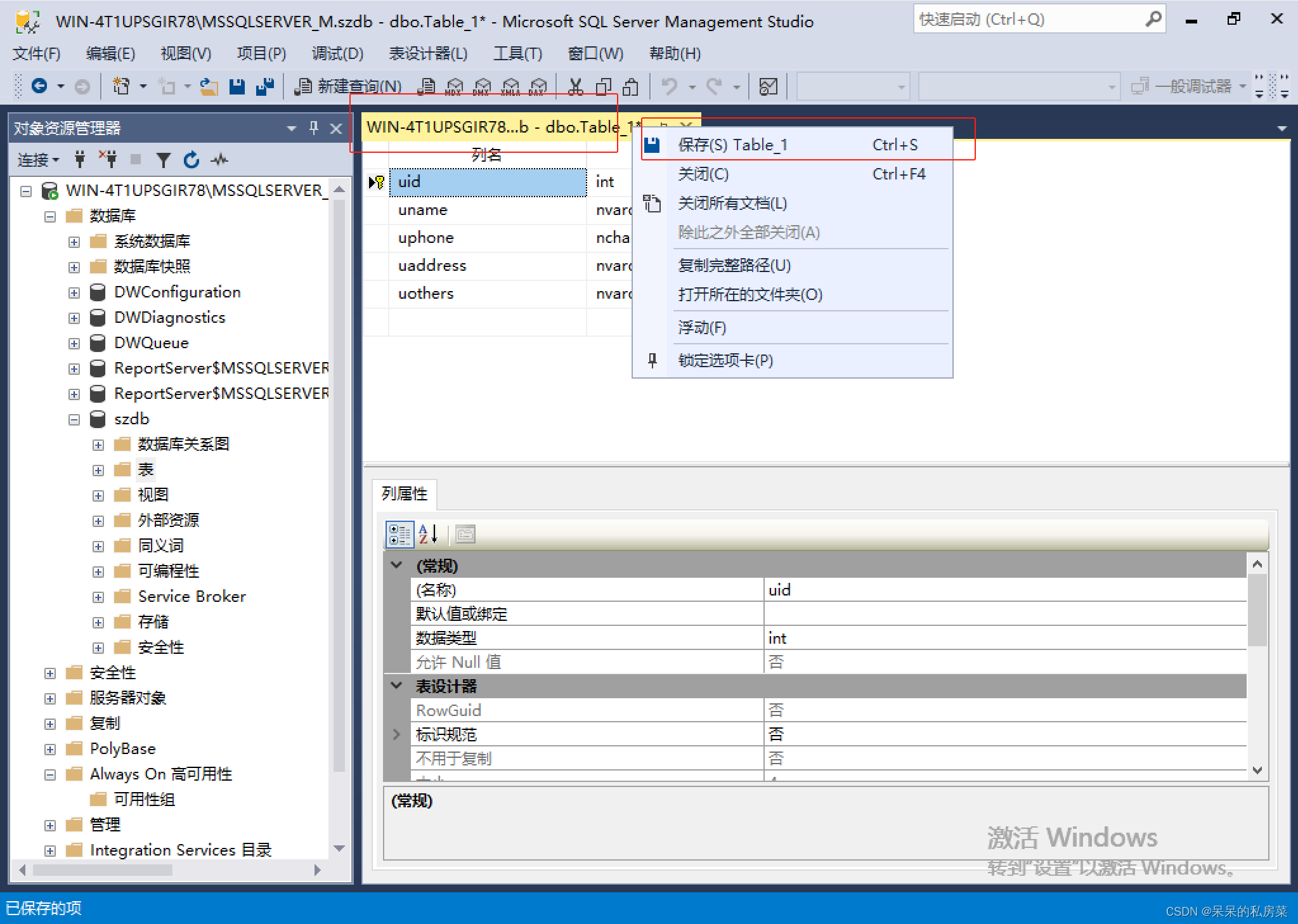Image resolution: width=1298 pixels, height=924 pixels.
Task: Click the PolyBase folder in tree
Action: tap(122, 749)
